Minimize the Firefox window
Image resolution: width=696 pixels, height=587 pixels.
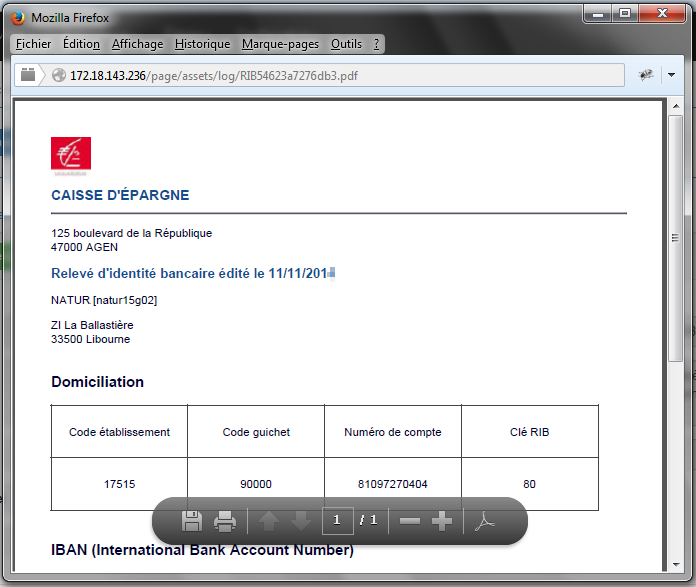pyautogui.click(x=598, y=14)
